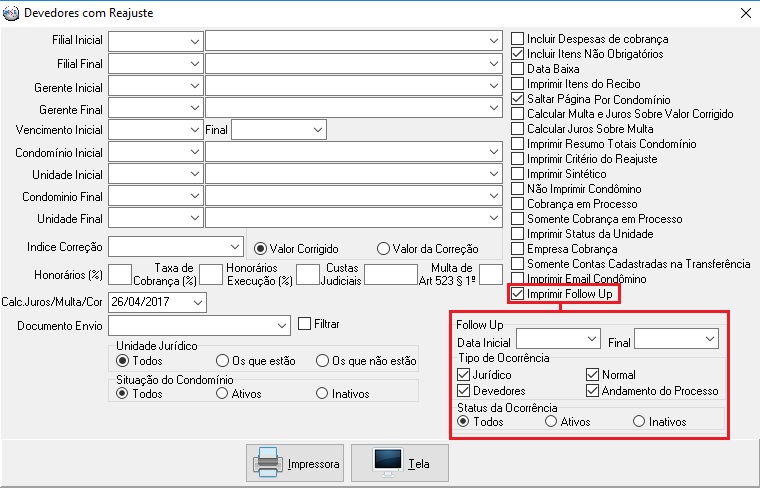Check the Filtrar checkbox
The image size is (760, 488).
[306, 324]
